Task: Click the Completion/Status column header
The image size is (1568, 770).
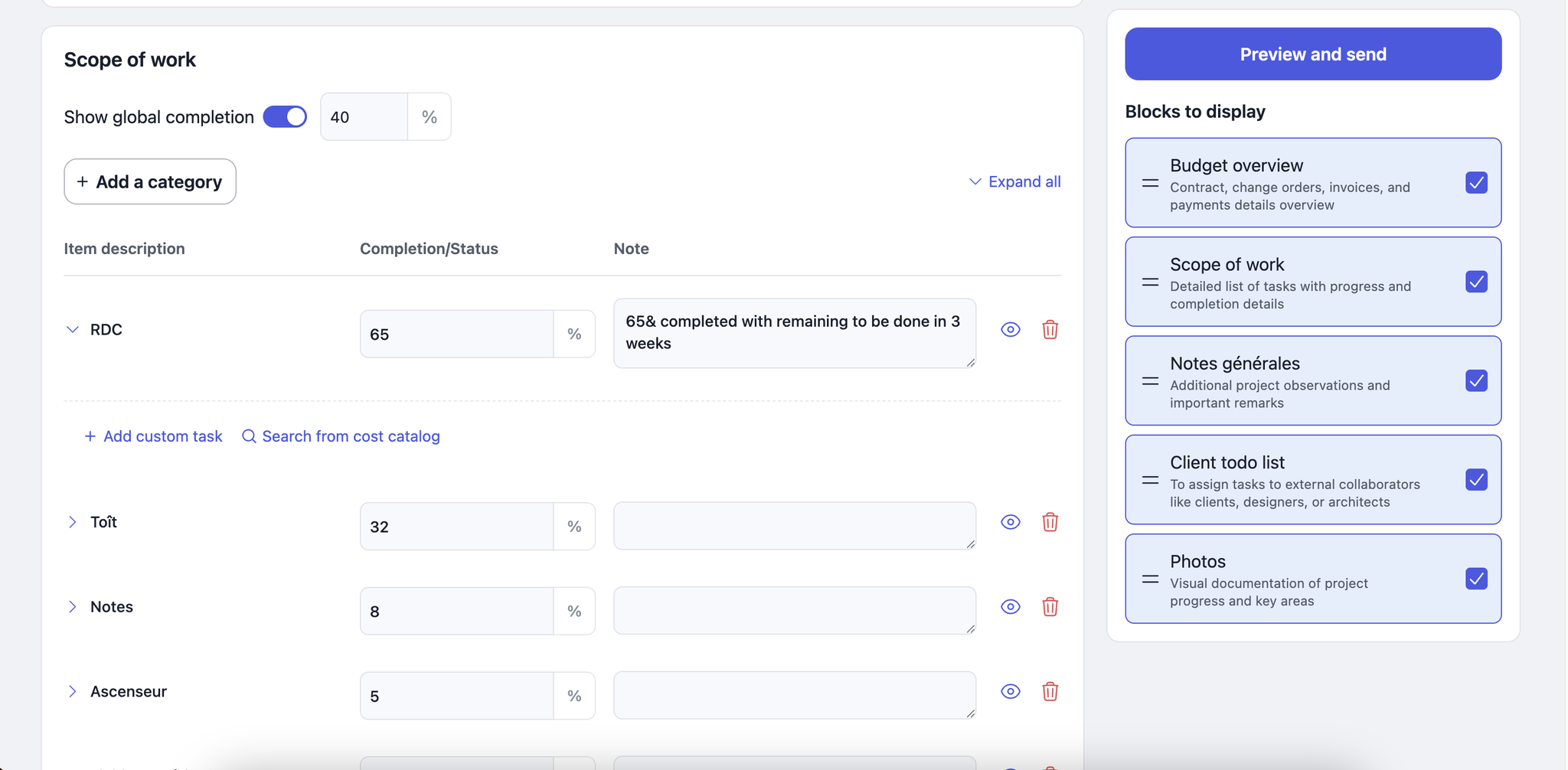Action: 429,249
